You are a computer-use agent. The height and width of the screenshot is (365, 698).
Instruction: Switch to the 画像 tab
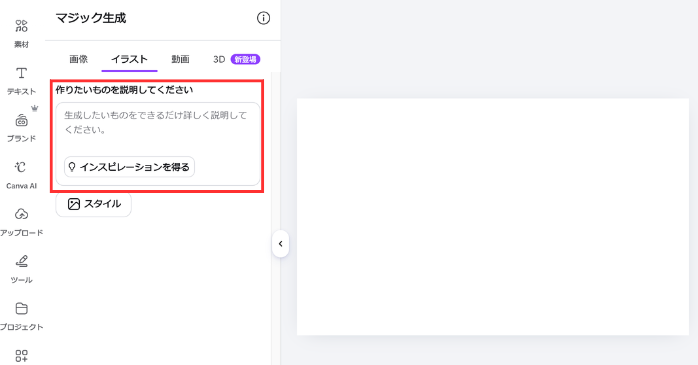point(78,59)
